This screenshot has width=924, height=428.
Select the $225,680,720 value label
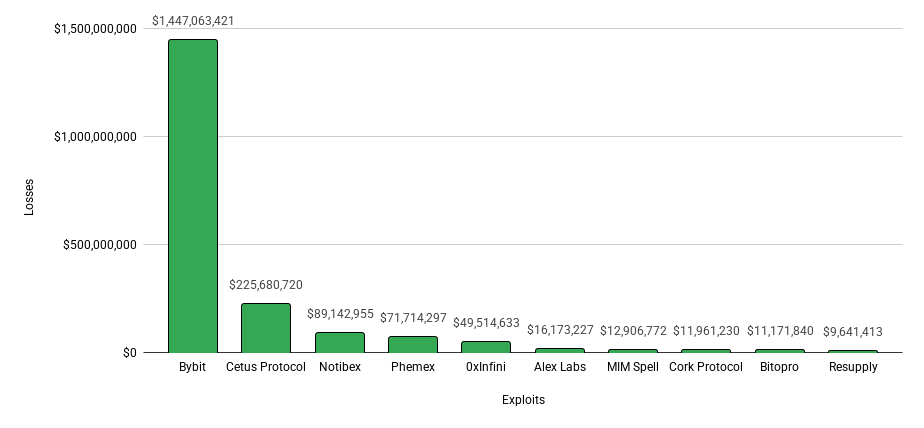(266, 285)
